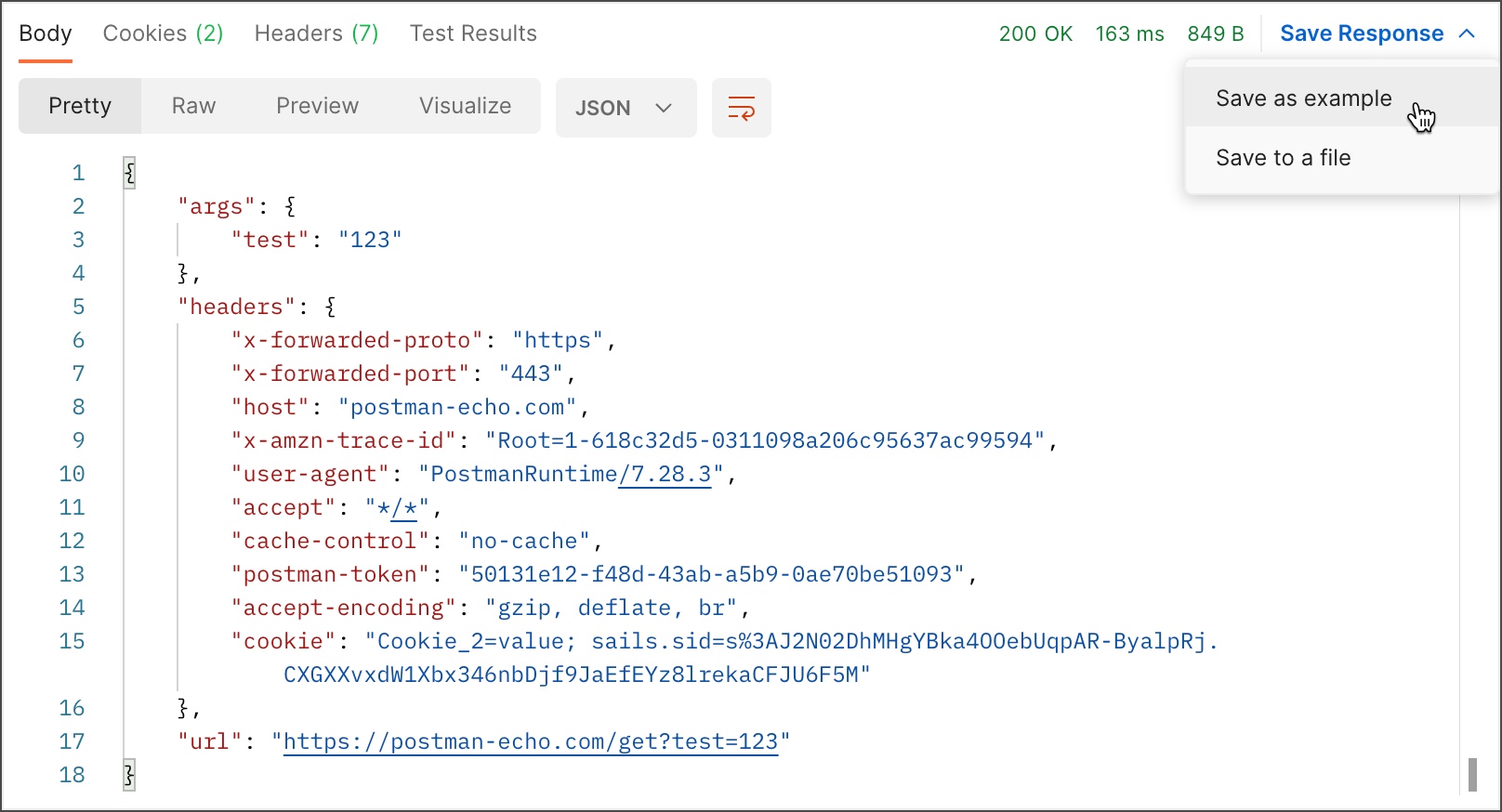Click the vertical scrollbar thumb
The image size is (1502, 812).
(1472, 774)
